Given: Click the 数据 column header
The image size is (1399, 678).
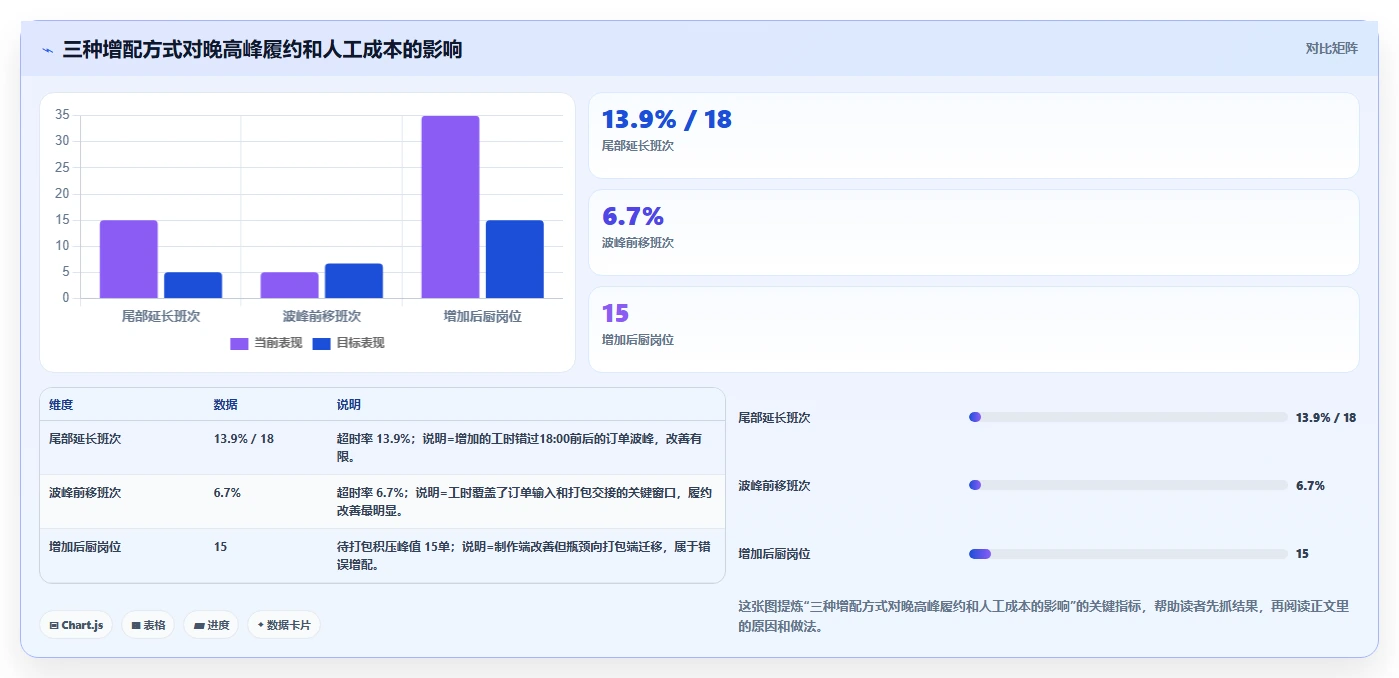Looking at the screenshot, I should 226,405.
